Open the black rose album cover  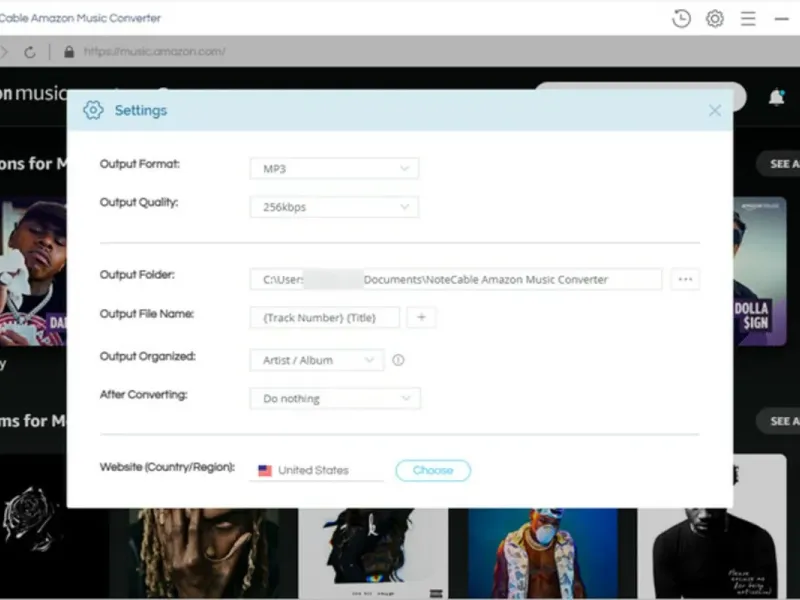coord(33,527)
